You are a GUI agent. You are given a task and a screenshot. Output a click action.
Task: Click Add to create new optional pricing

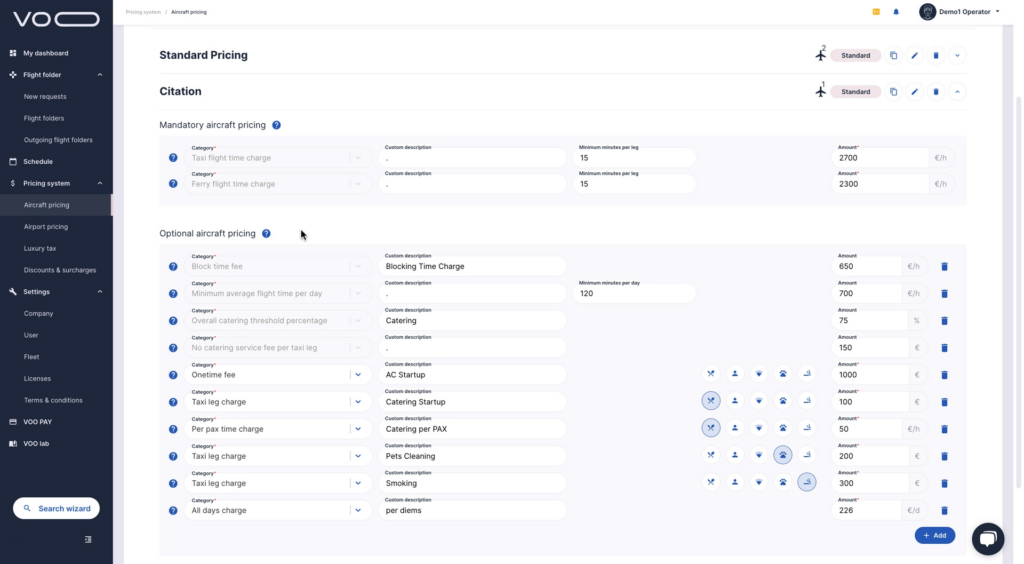pyautogui.click(x=934, y=536)
